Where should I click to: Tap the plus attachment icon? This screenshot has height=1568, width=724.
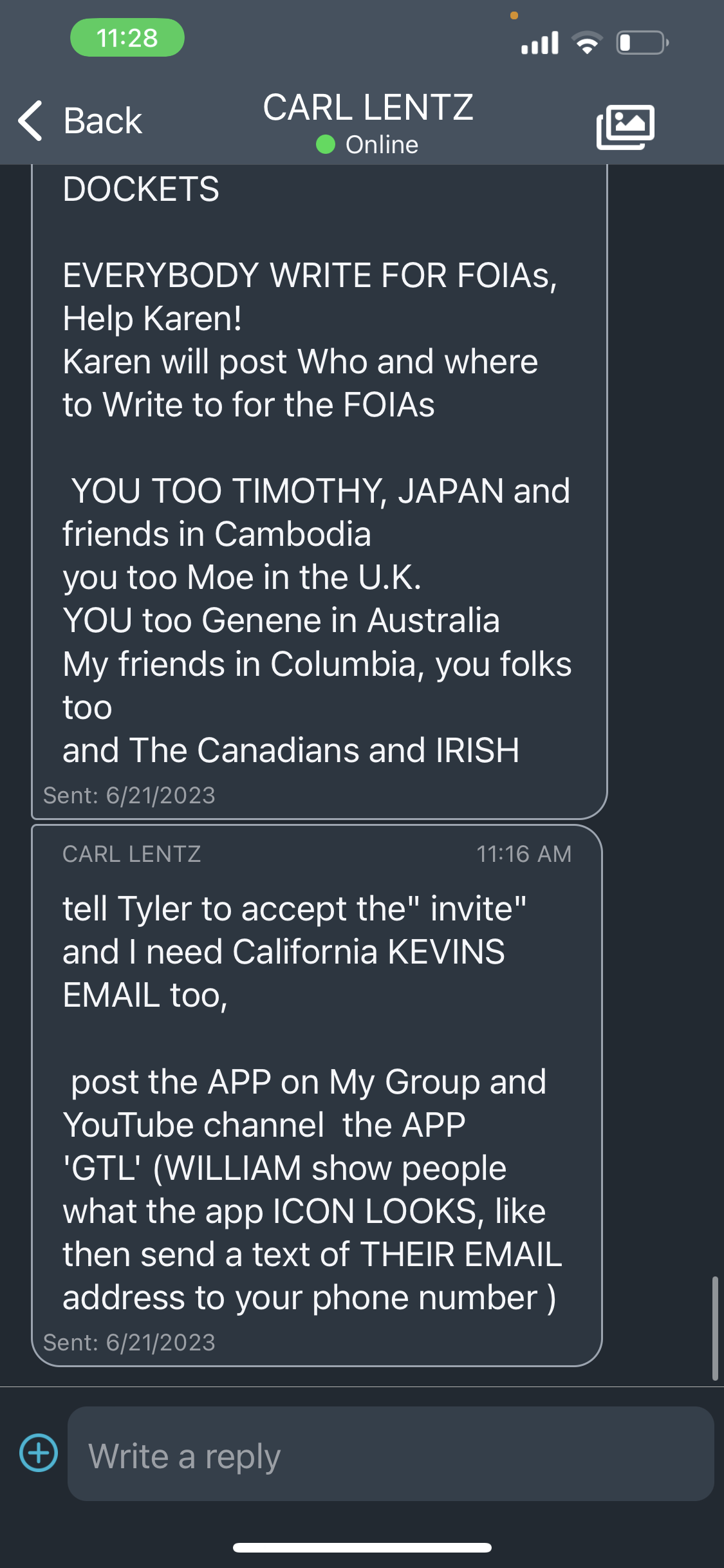click(x=39, y=1453)
